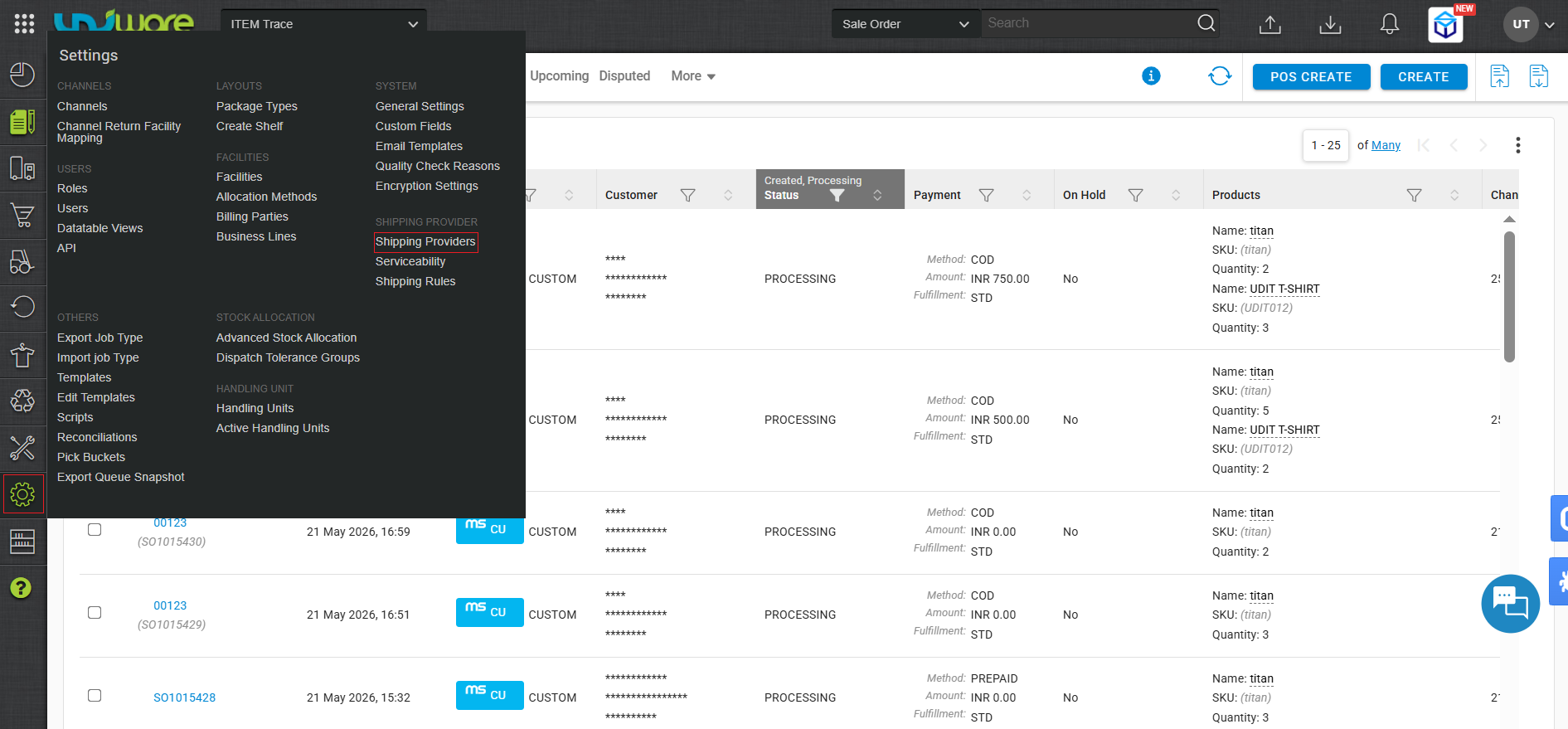
Task: Open the Import upload tray icon
Action: pyautogui.click(x=1270, y=25)
